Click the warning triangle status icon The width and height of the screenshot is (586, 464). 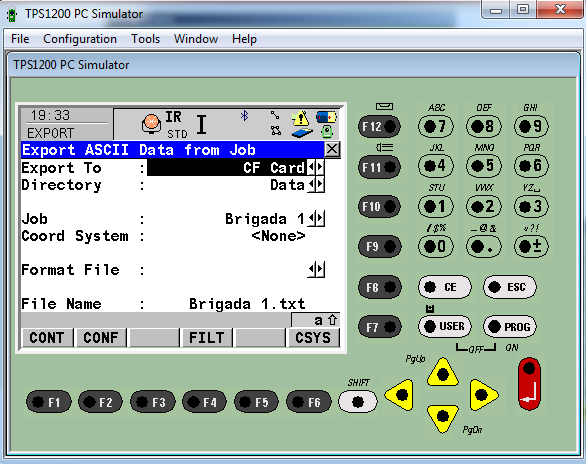point(300,118)
